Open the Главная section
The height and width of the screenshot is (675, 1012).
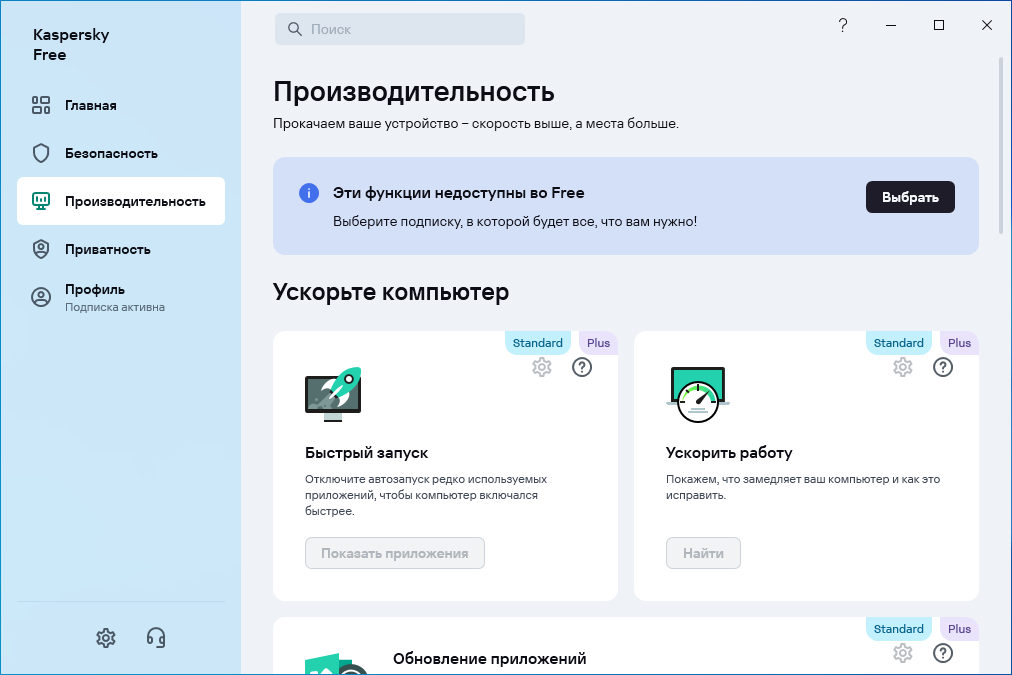pos(121,105)
